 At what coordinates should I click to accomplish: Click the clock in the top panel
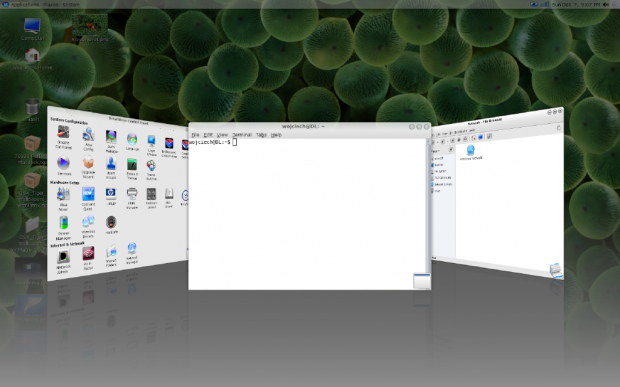(x=576, y=5)
